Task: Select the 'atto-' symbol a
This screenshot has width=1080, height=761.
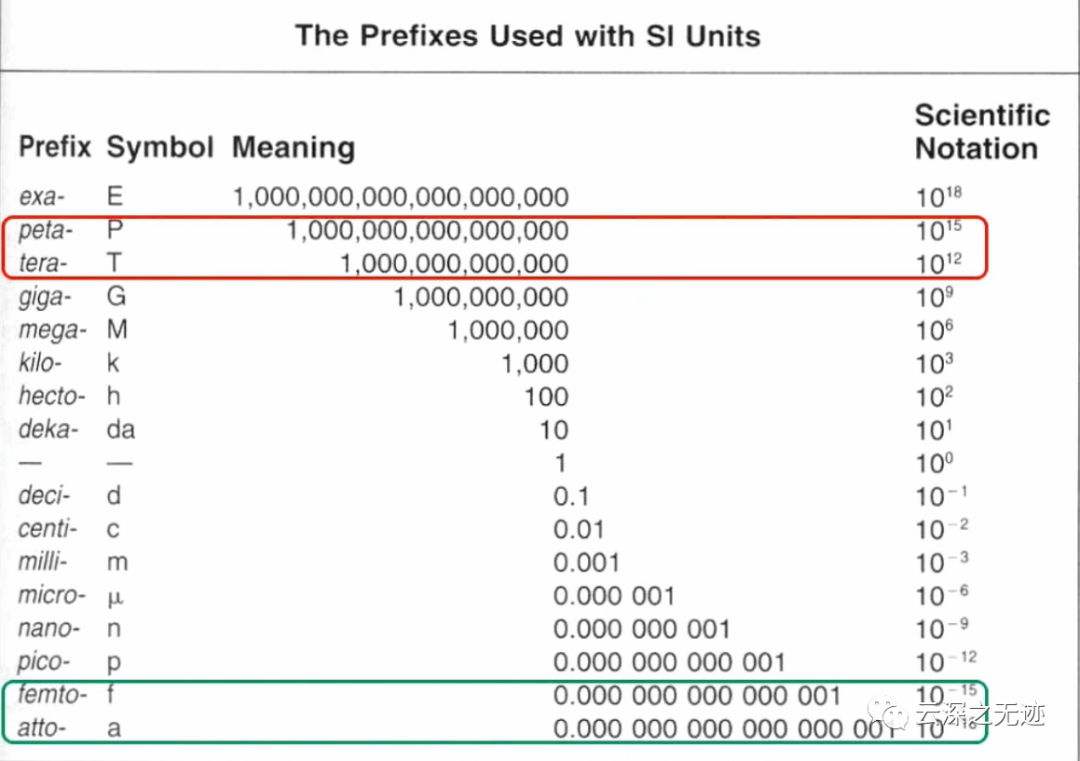Action: 114,729
